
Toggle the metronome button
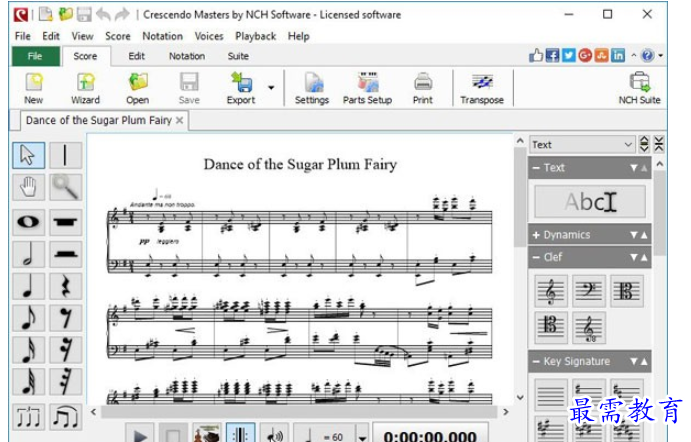(240, 434)
